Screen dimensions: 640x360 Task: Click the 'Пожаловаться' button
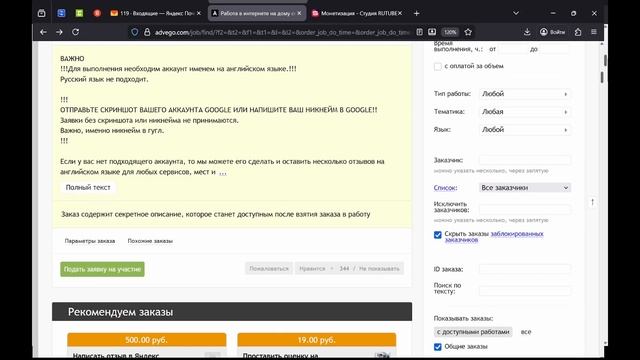click(x=269, y=269)
